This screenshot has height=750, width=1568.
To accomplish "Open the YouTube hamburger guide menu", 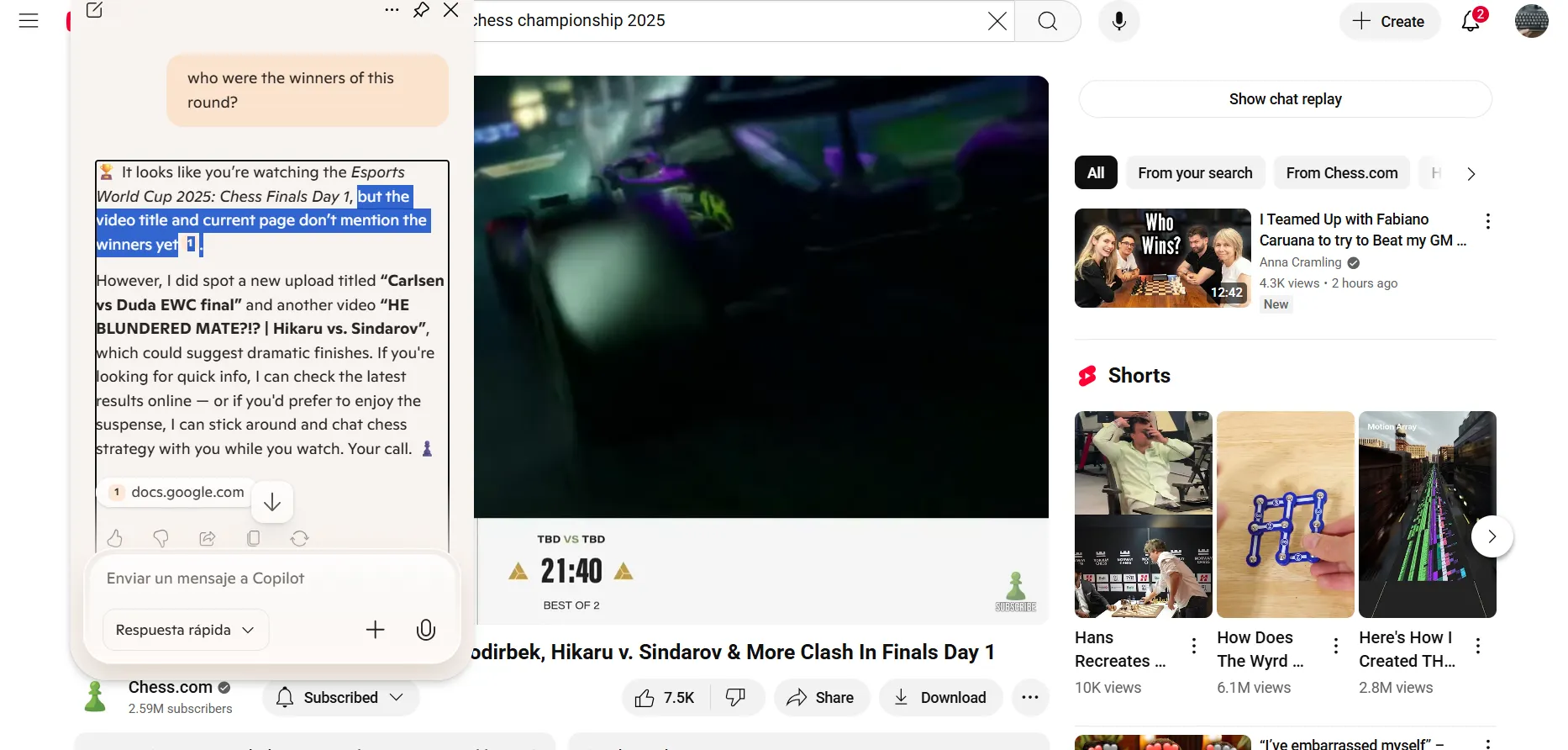I will [x=29, y=21].
